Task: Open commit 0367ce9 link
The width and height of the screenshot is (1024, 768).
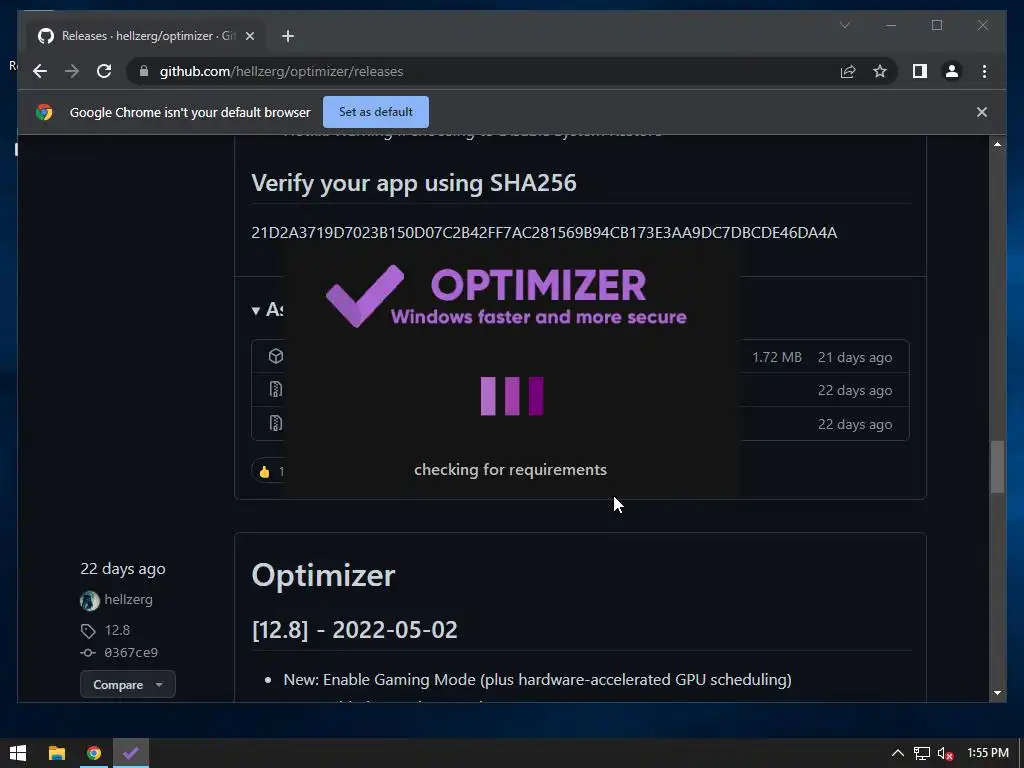Action: coord(131,652)
